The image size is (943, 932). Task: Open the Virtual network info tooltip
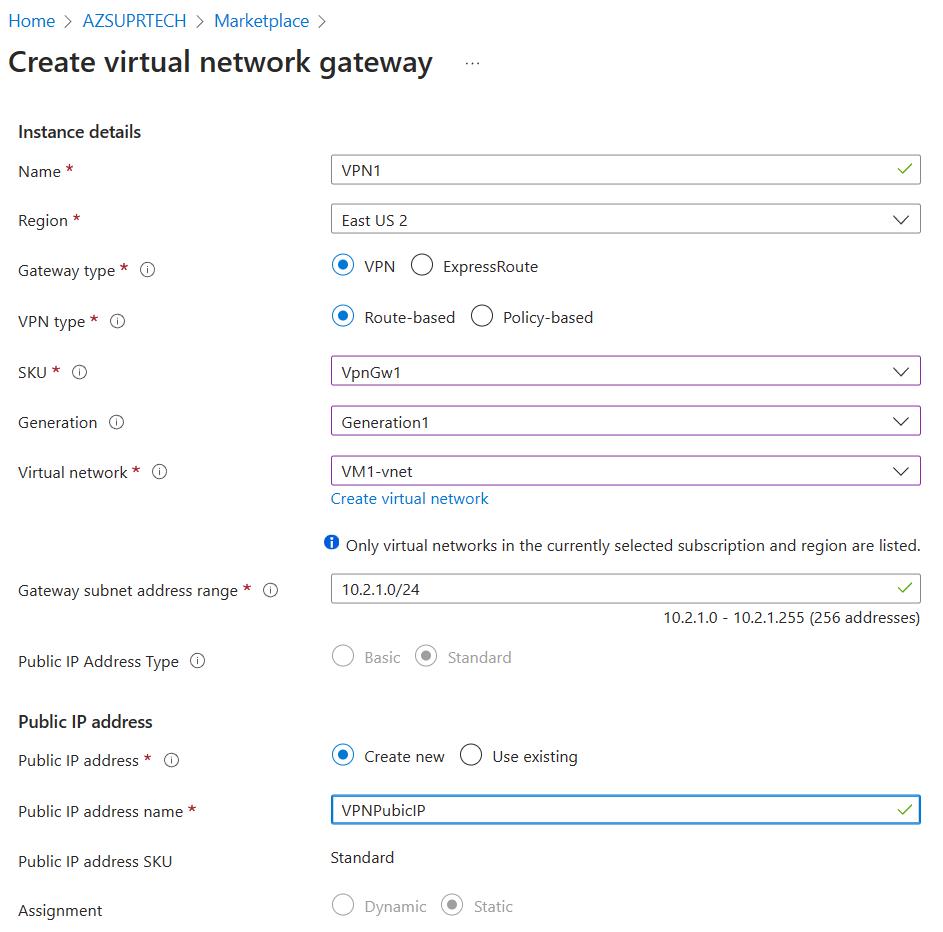point(159,472)
